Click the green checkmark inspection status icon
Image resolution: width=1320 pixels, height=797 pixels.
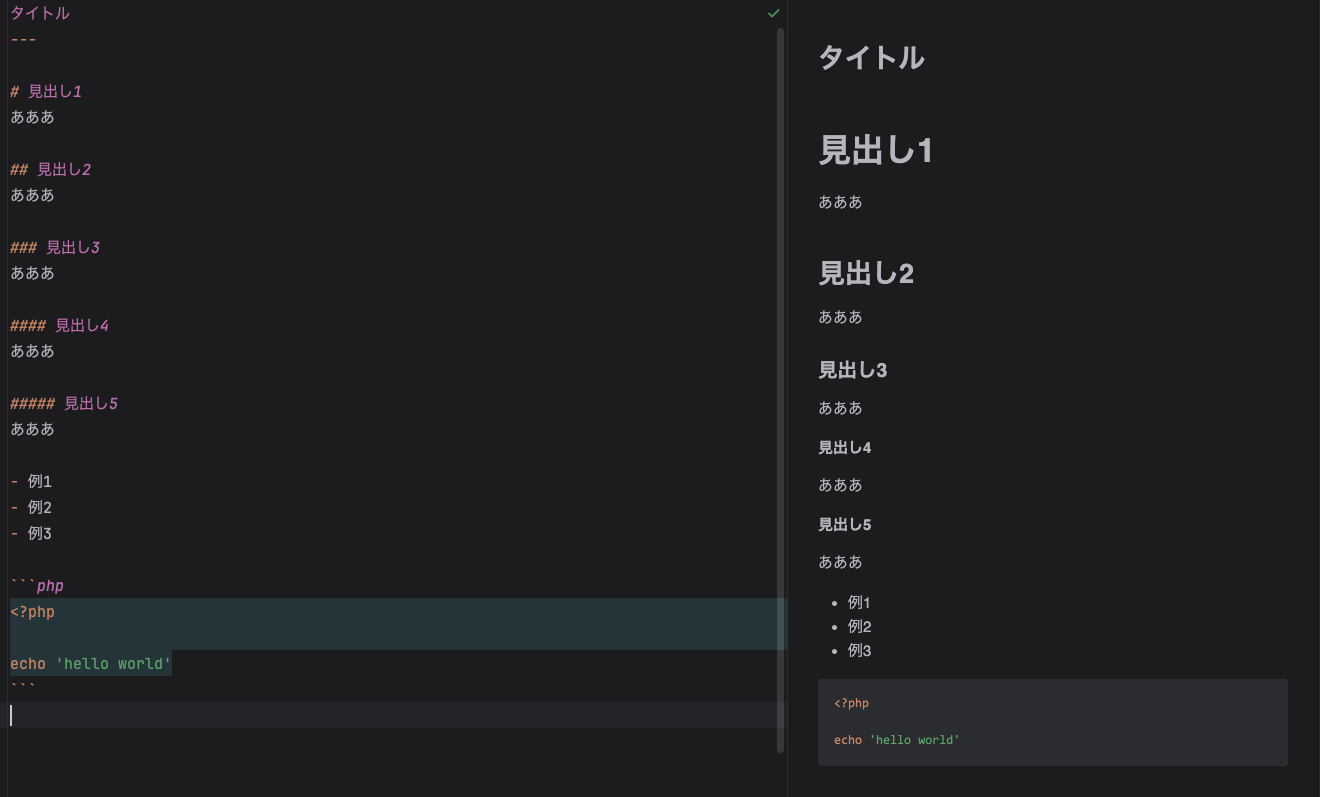coord(773,14)
